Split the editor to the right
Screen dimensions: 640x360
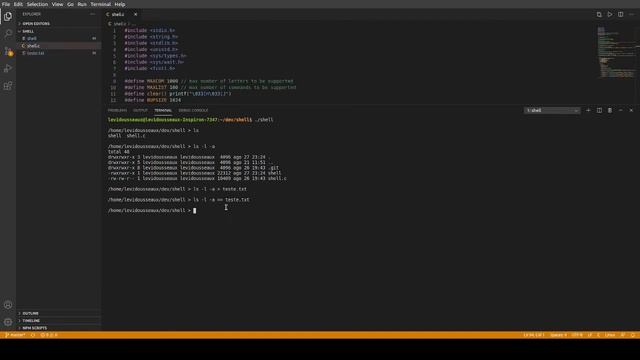[x=620, y=14]
